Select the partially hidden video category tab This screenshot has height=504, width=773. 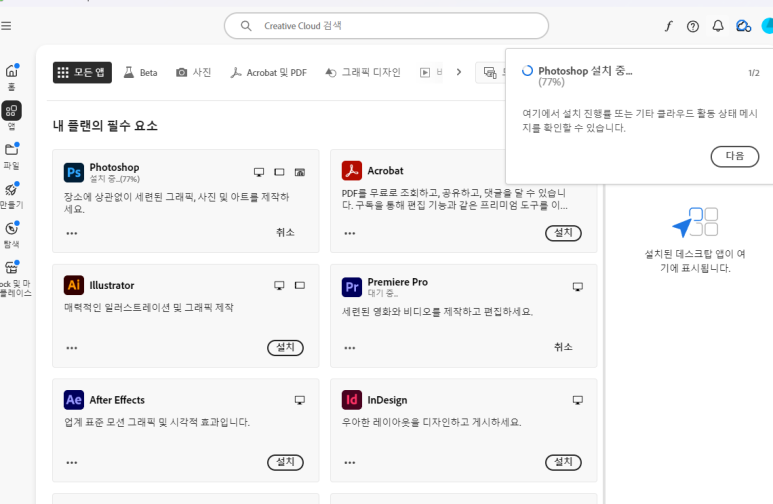431,72
